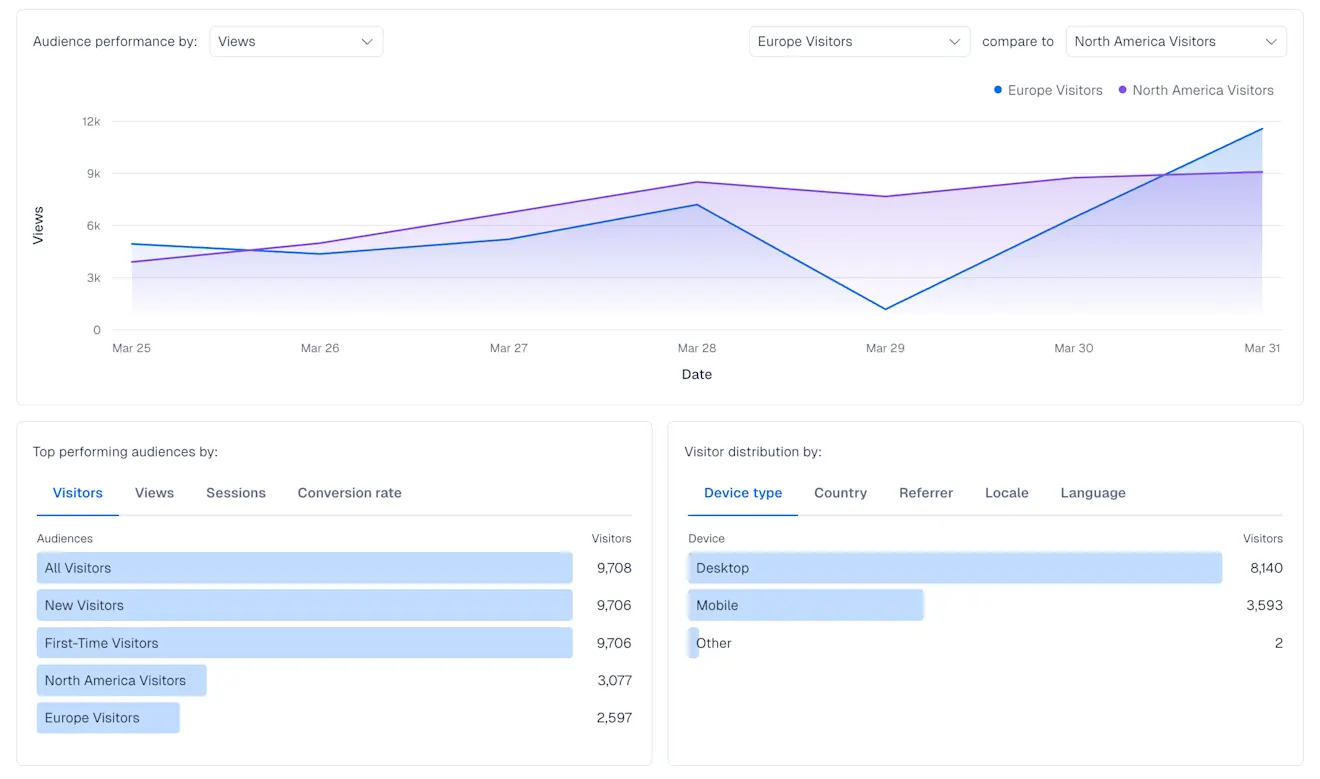Screen dimensions: 1320x779
Task: Open the Europe Visitors audience dropdown
Action: 858,41
